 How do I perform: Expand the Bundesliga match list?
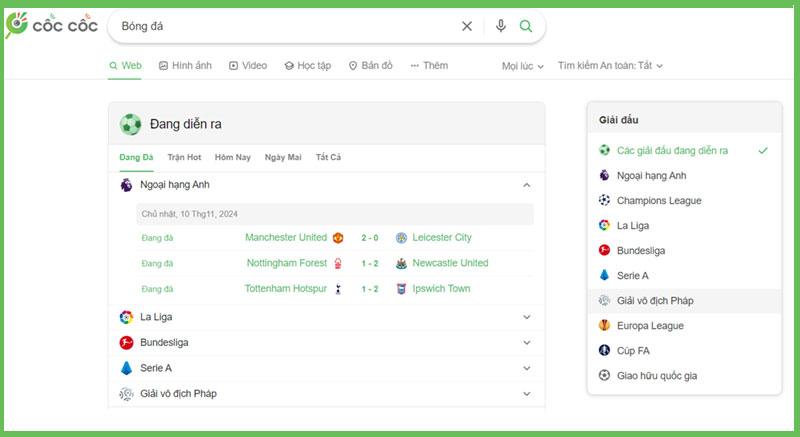pyautogui.click(x=527, y=342)
